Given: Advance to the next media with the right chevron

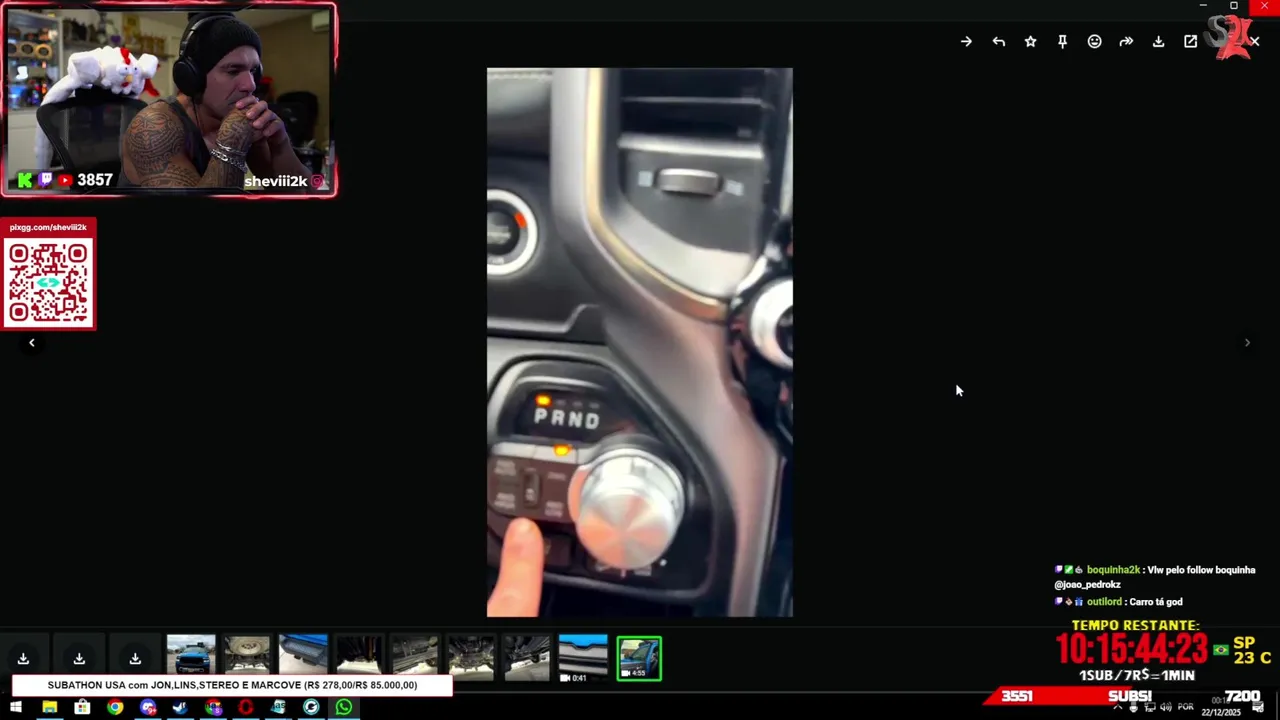Looking at the screenshot, I should [x=1247, y=343].
